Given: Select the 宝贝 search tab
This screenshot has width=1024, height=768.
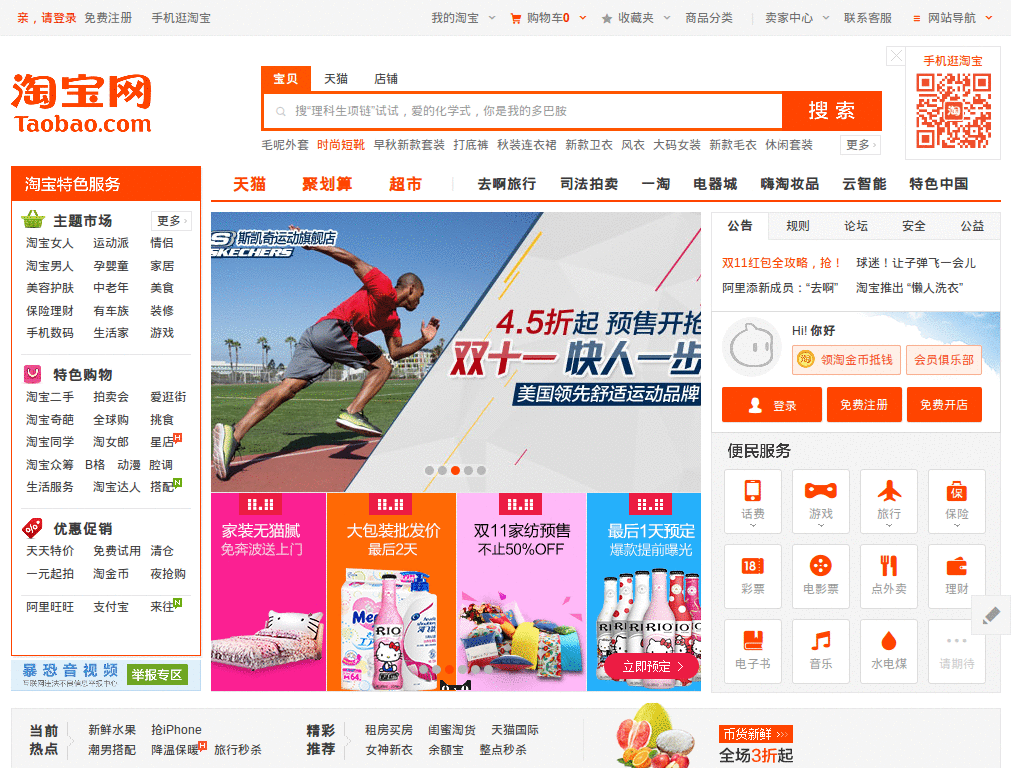Looking at the screenshot, I should coord(286,79).
